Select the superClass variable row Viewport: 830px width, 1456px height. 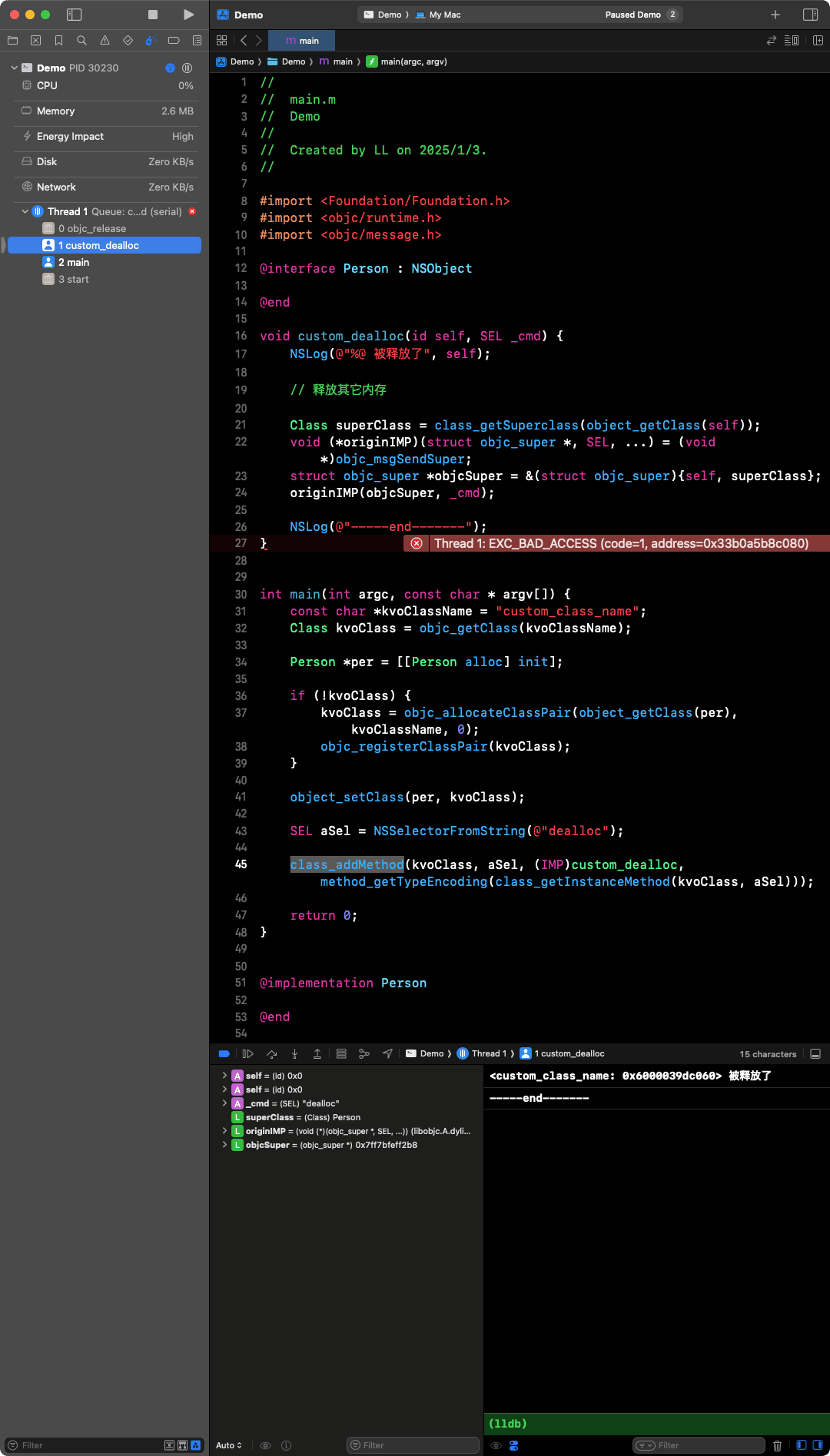pyautogui.click(x=347, y=1117)
